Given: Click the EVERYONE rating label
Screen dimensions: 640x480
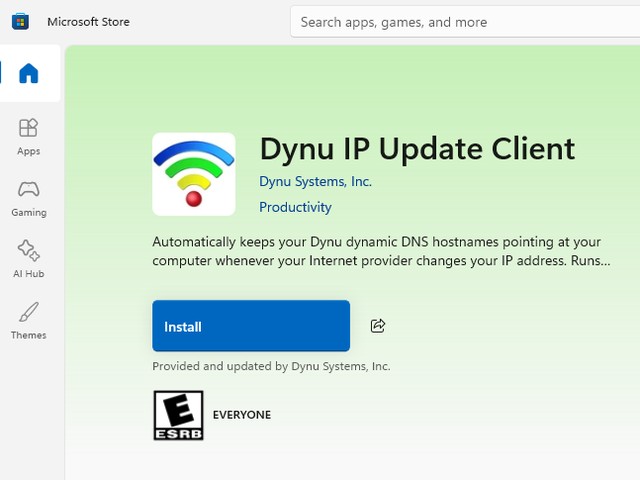Looking at the screenshot, I should pyautogui.click(x=242, y=415).
